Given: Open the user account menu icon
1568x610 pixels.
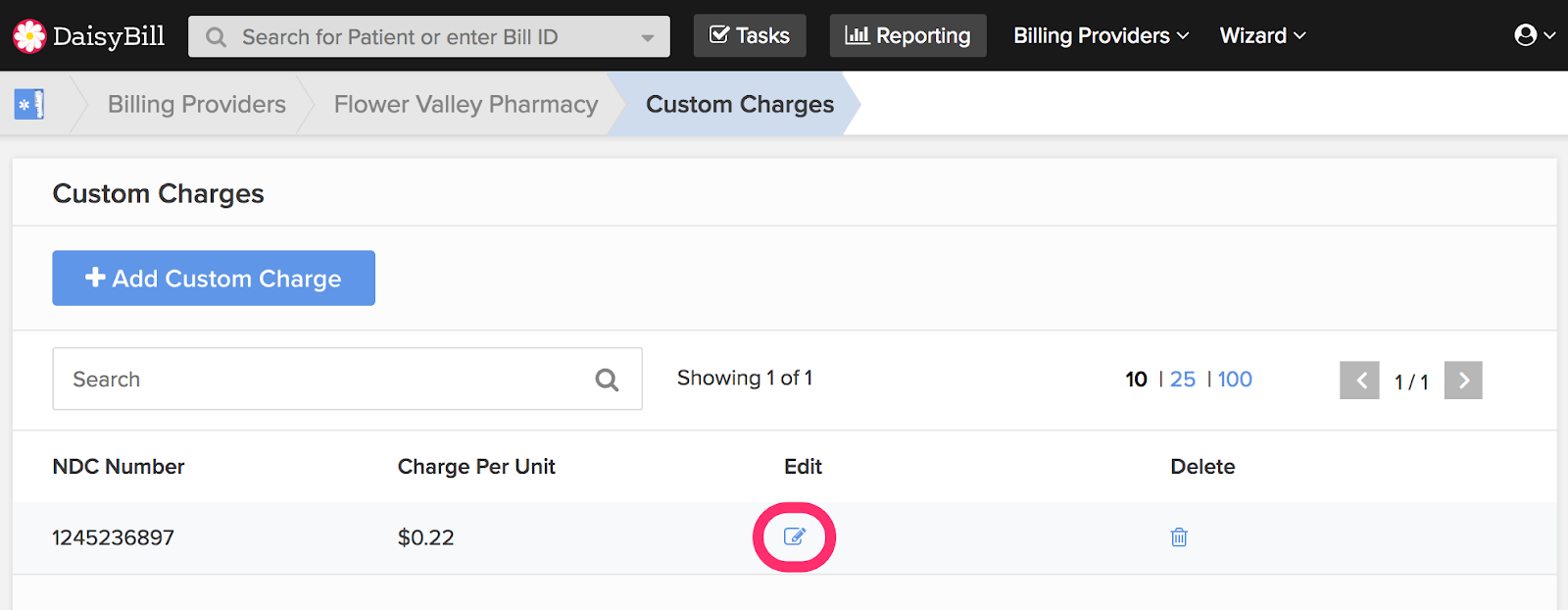Looking at the screenshot, I should pos(1526,35).
